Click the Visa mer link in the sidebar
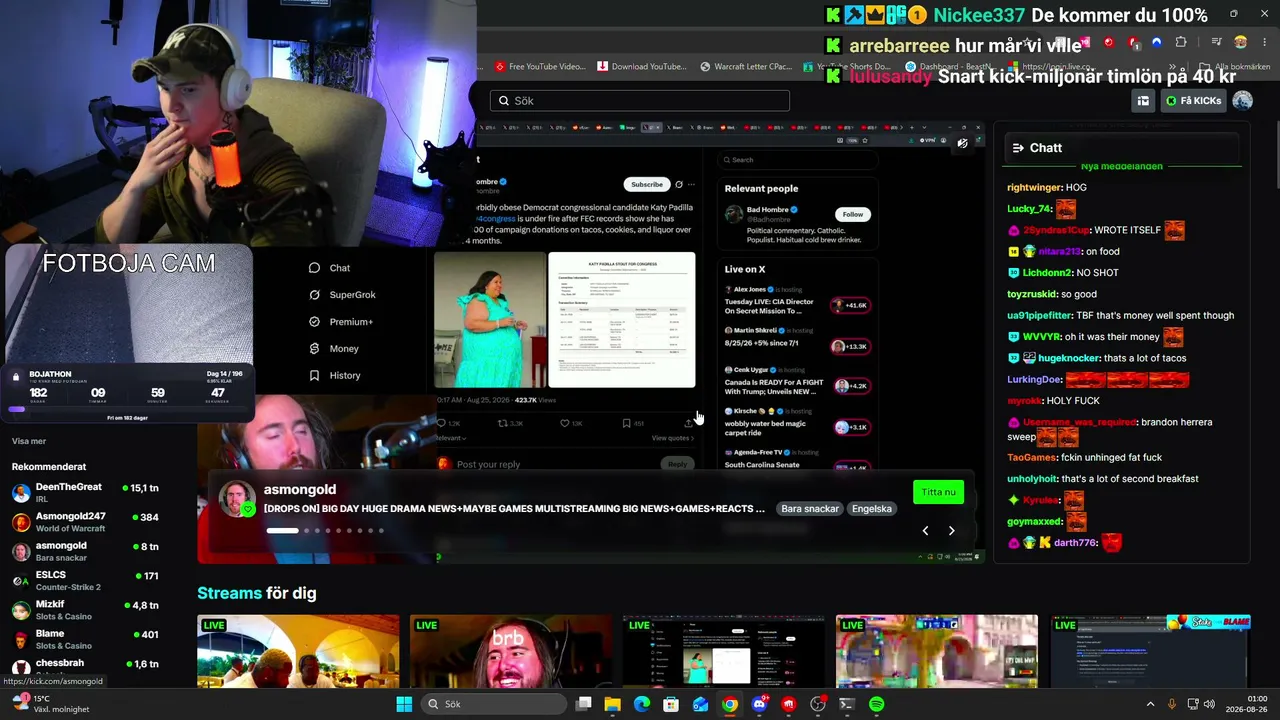 tap(29, 441)
